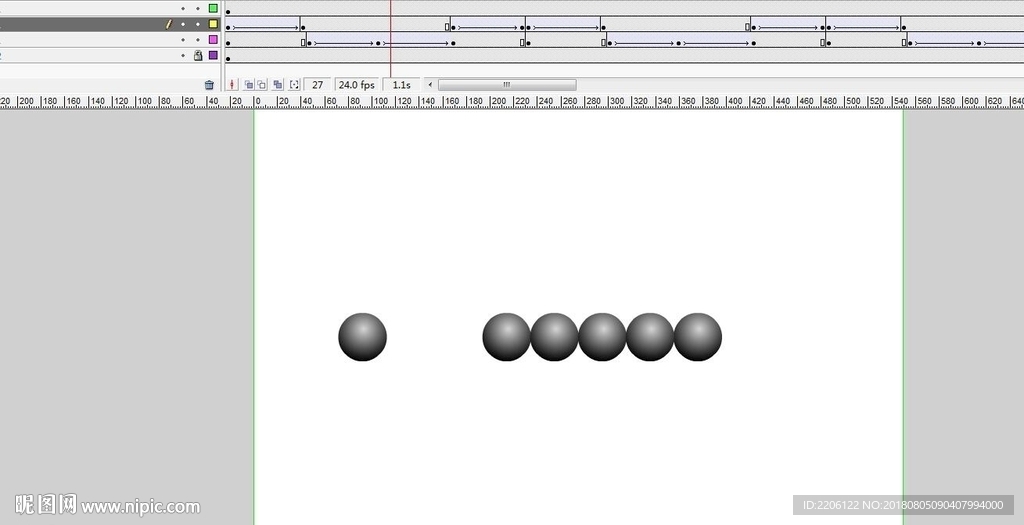This screenshot has width=1024, height=525.
Task: Toggle Edit Multiple Frames button
Action: 278,86
